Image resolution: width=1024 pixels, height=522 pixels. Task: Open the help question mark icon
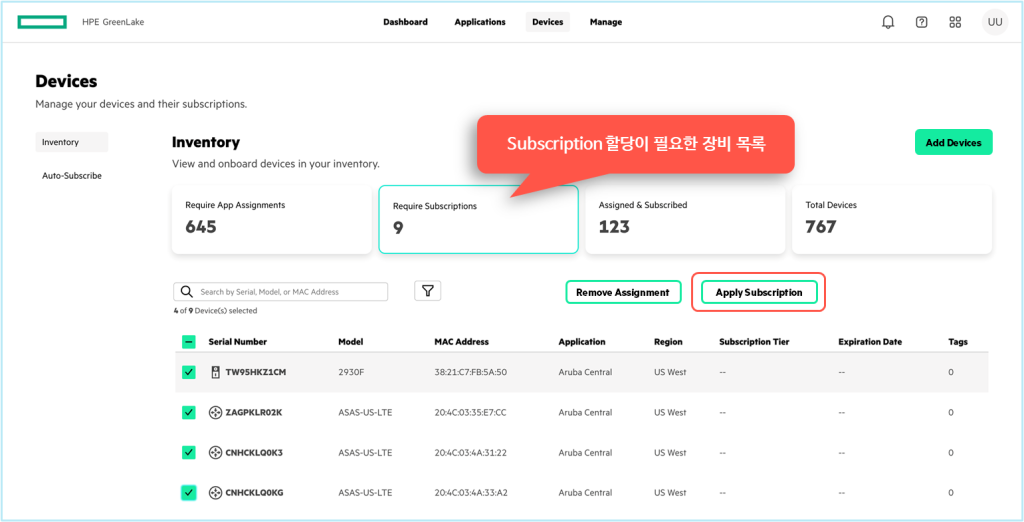pyautogui.click(x=921, y=22)
